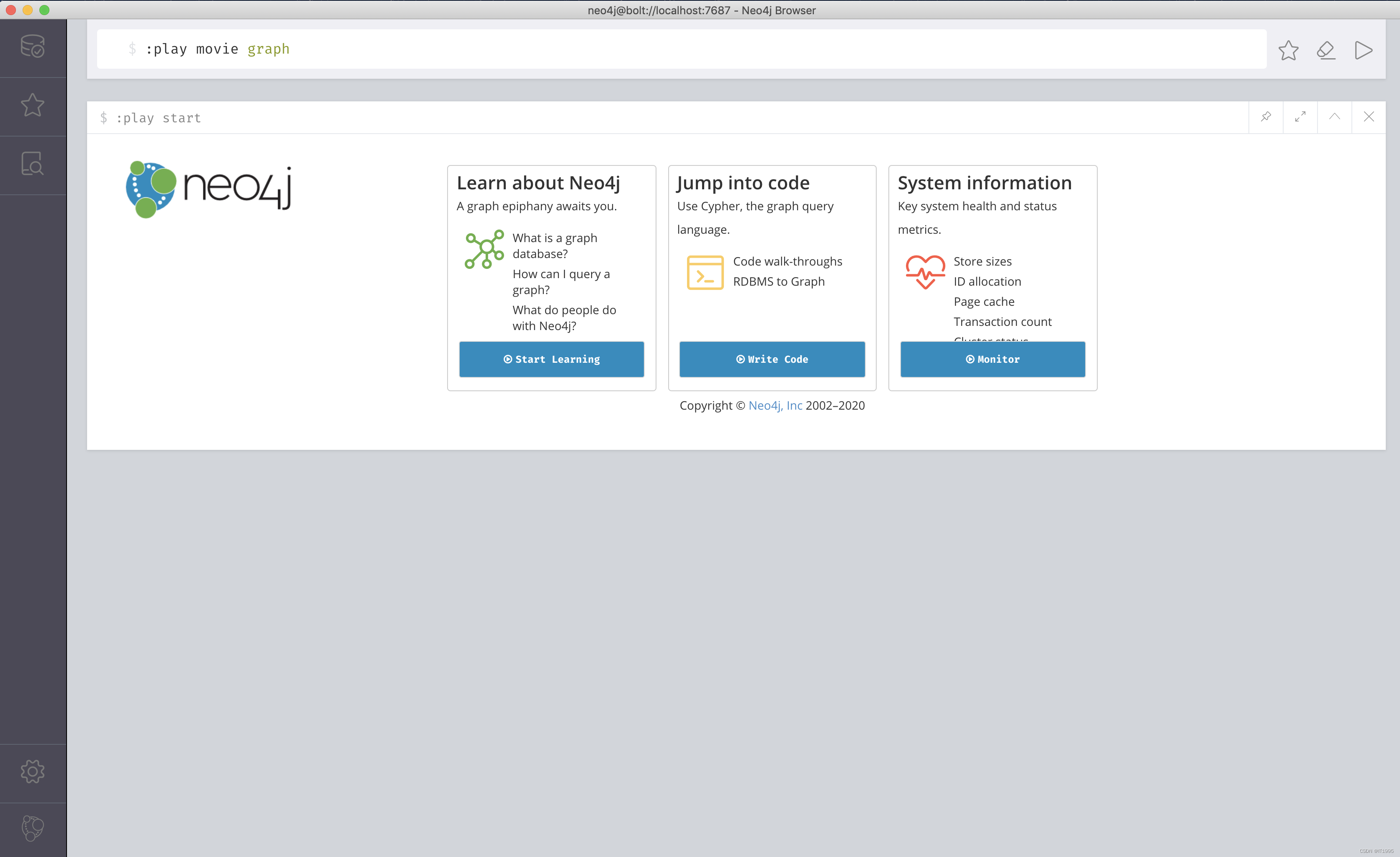Click into the Cypher command editor
Image resolution: width=1400 pixels, height=857 pixels.
(x=682, y=49)
